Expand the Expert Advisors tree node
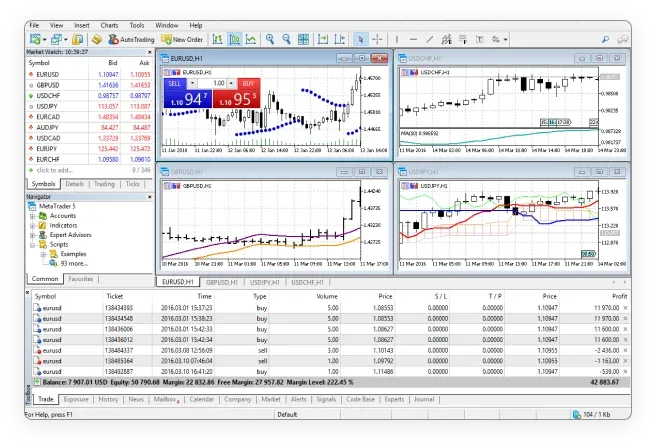Image resolution: width=656 pixels, height=448 pixels. click(x=33, y=235)
